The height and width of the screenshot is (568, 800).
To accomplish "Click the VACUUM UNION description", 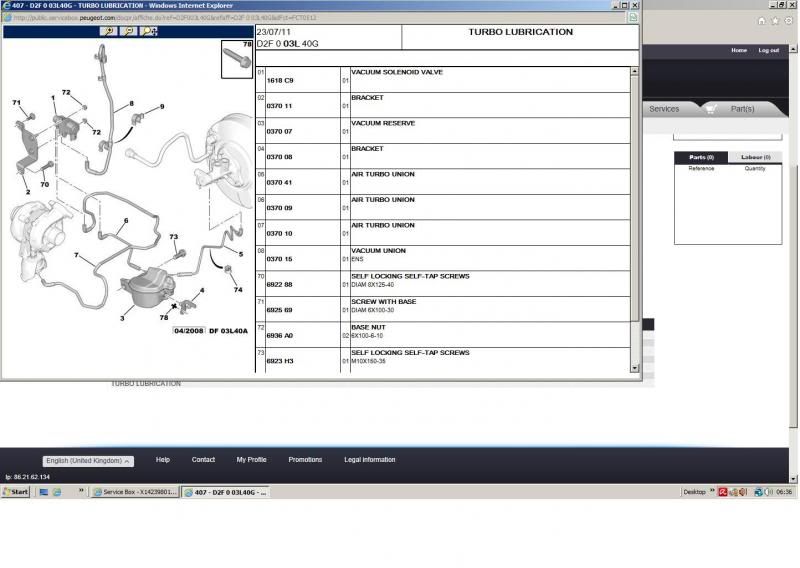I will 378,251.
